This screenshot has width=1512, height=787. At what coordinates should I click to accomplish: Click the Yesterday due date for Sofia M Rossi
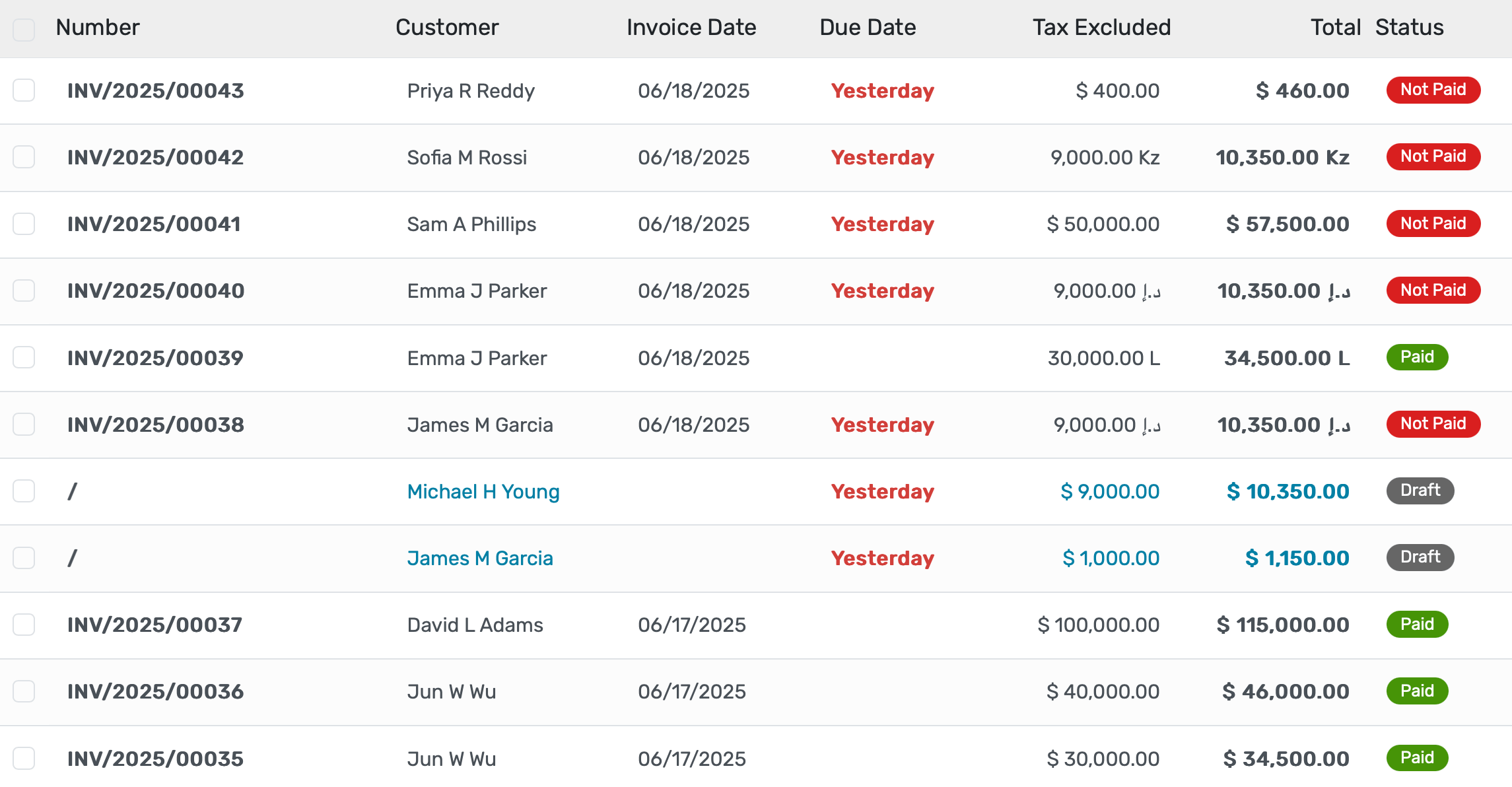(x=883, y=157)
